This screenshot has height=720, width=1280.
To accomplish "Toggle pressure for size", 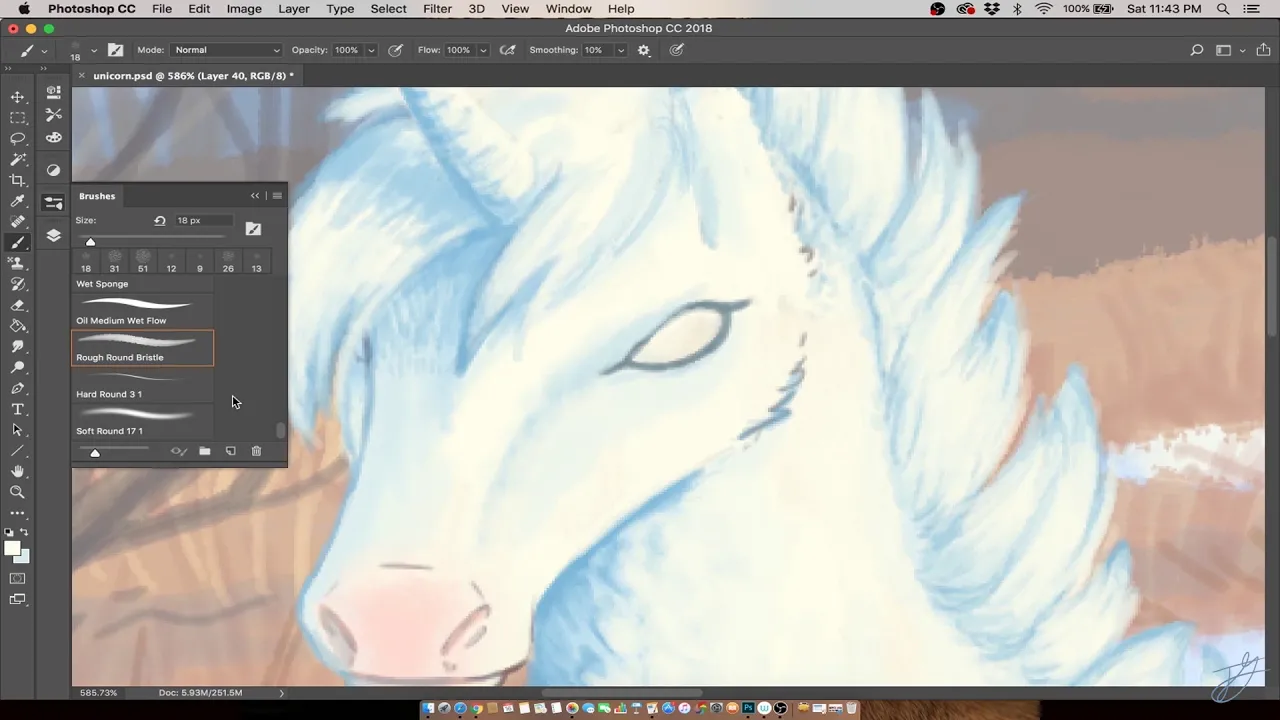I will 676,50.
